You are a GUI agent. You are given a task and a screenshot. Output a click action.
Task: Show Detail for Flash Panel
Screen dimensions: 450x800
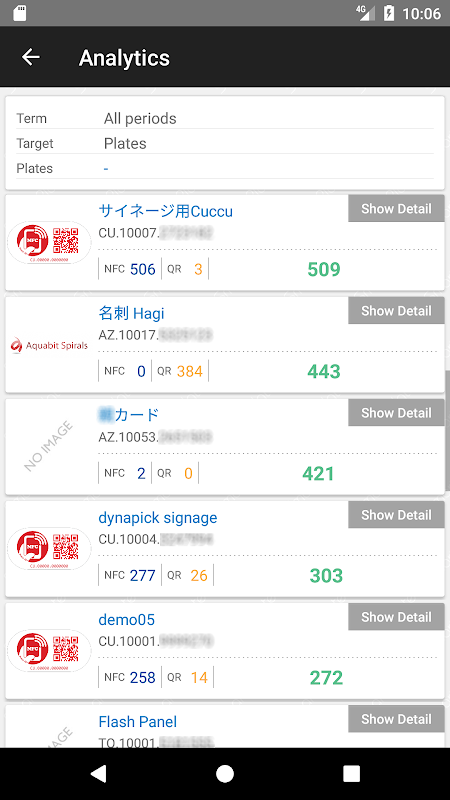(396, 718)
